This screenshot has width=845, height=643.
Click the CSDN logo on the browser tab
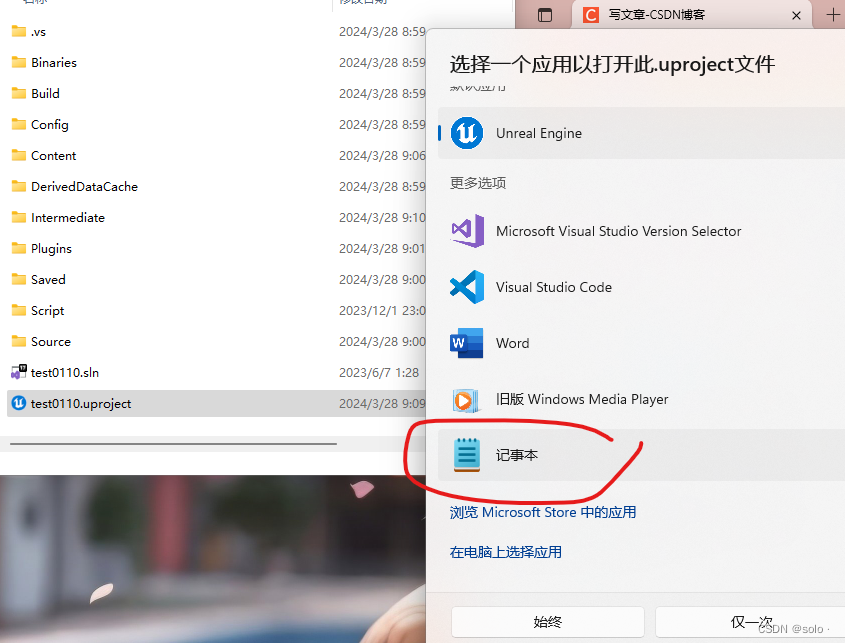tap(591, 15)
